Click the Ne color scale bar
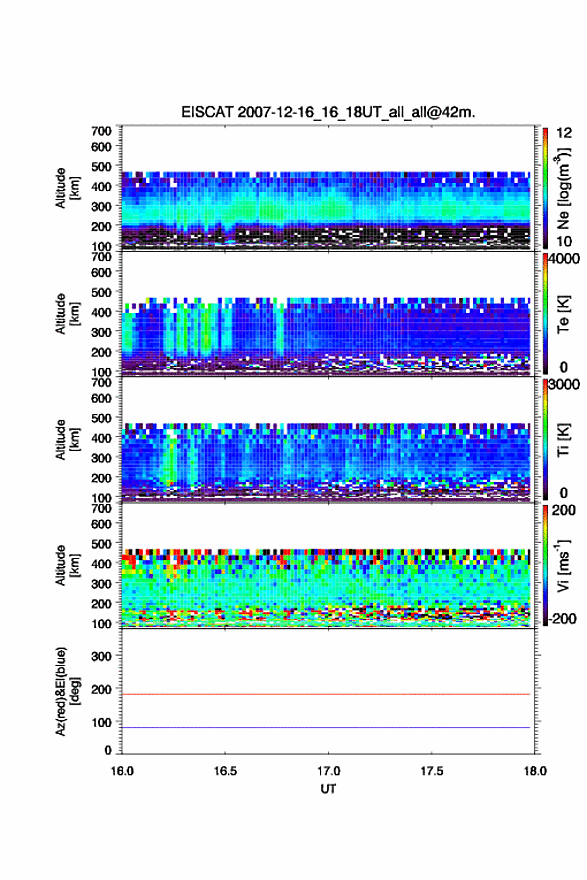 (x=545, y=188)
